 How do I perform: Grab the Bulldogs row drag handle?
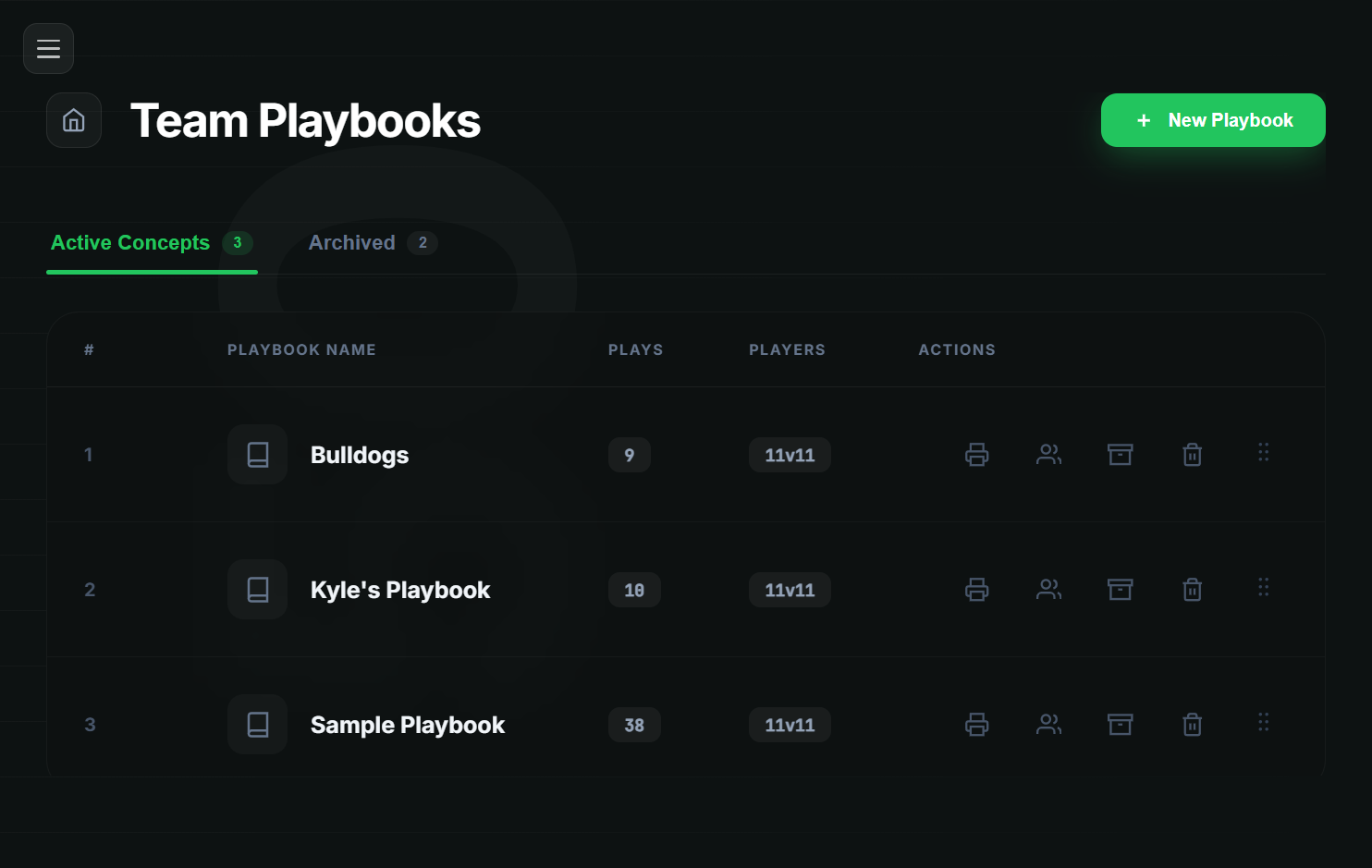pyautogui.click(x=1264, y=452)
